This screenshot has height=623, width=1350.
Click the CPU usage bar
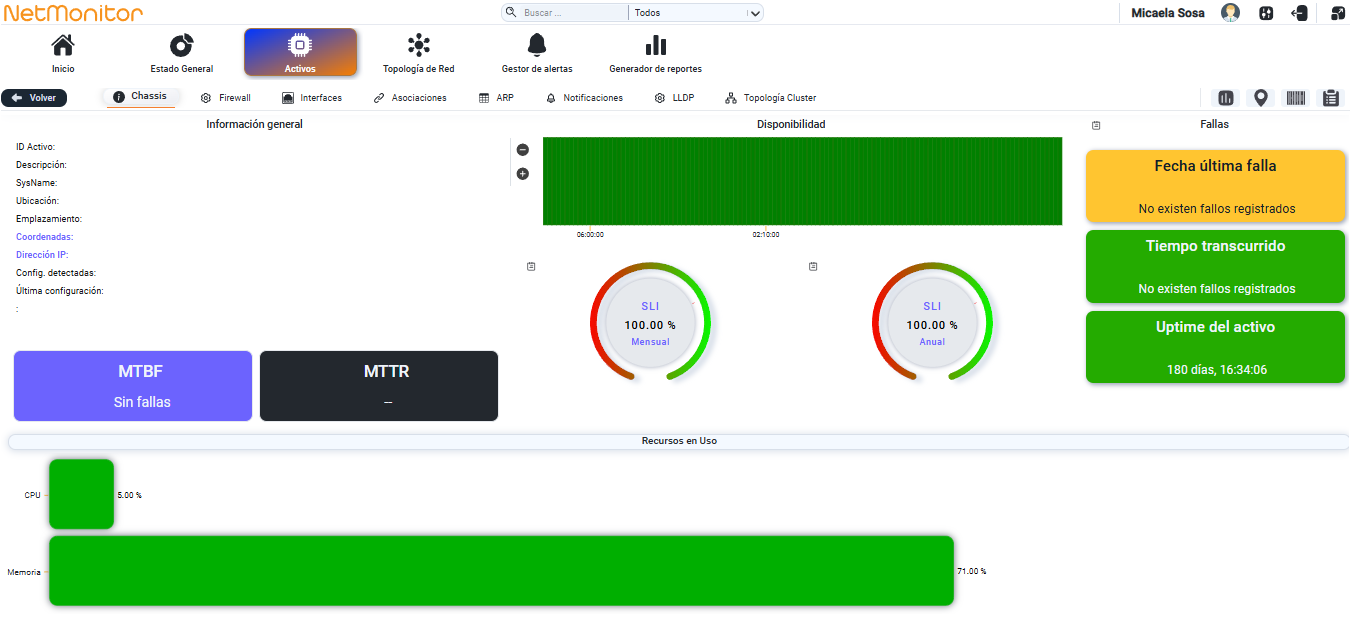(81, 494)
